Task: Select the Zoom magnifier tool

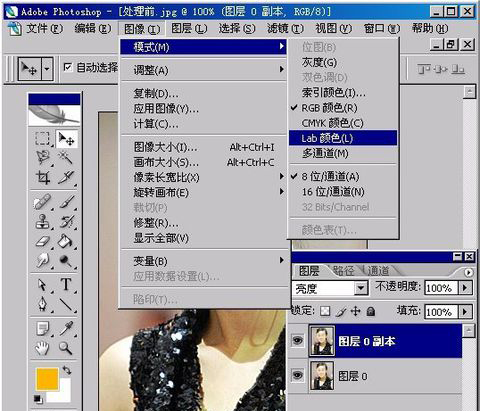Action: 66,348
